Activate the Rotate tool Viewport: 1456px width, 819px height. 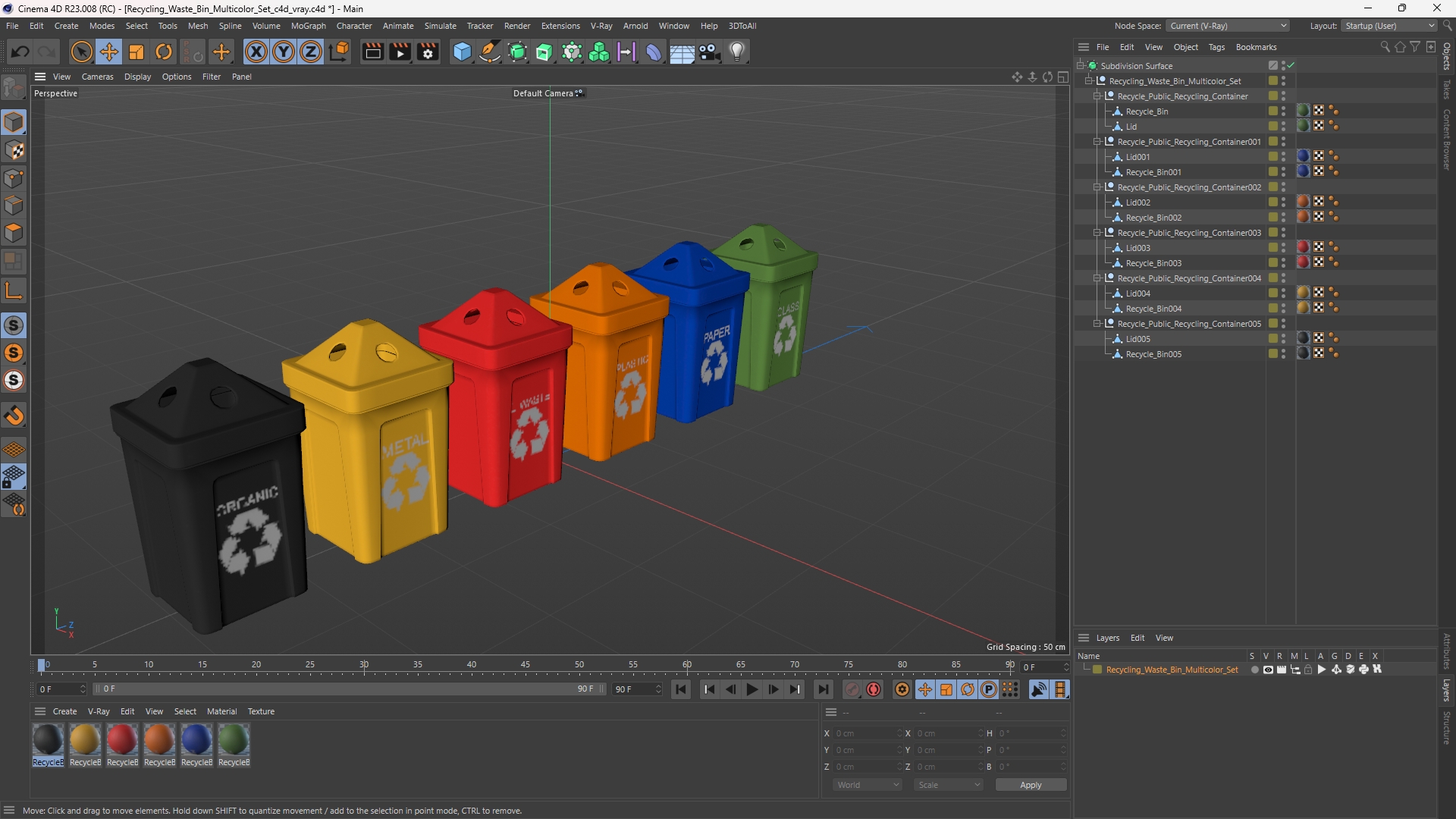[x=164, y=52]
